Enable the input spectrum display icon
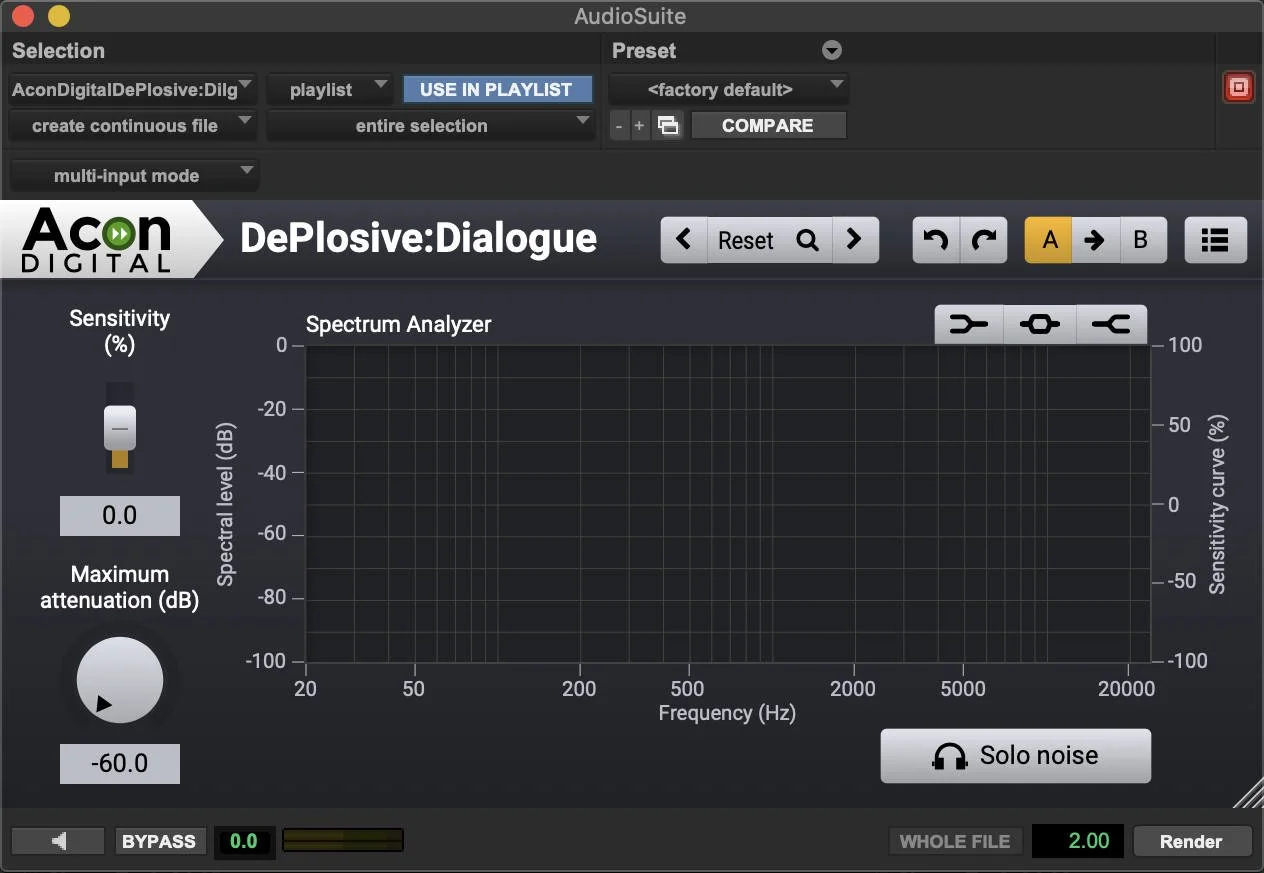This screenshot has height=873, width=1264. [x=968, y=324]
